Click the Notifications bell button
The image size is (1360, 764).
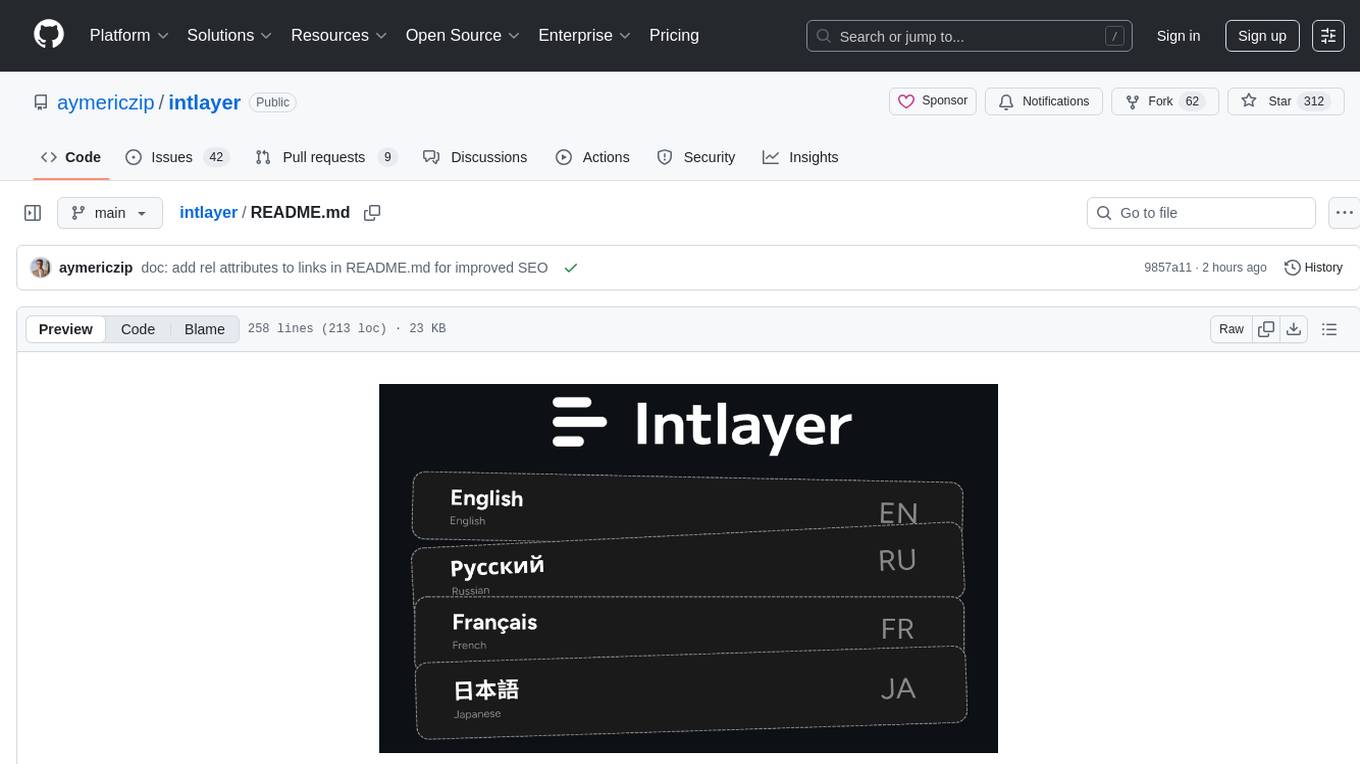1044,101
